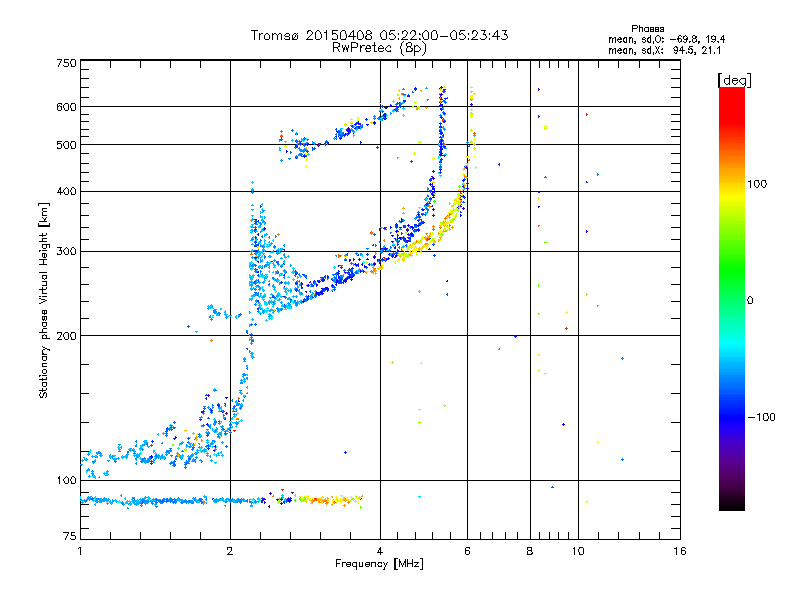
Task: Click the 'Phases' heading text
Action: [647, 29]
